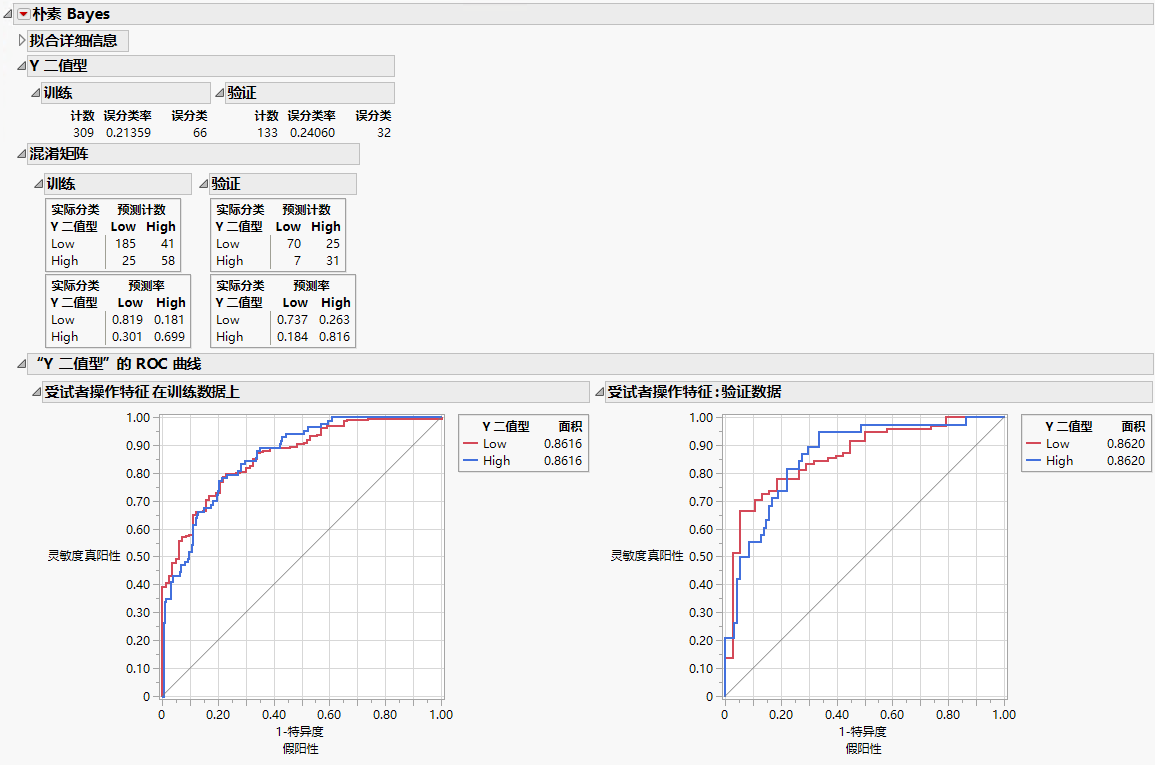Collapse the 验证 panel under Y 二值型
The image size is (1155, 765).
click(221, 92)
